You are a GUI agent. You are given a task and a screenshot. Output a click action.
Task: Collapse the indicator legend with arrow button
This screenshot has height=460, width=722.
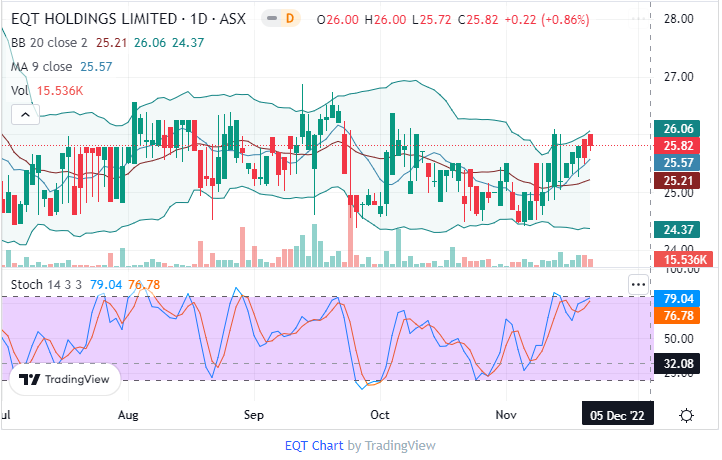tap(23, 116)
